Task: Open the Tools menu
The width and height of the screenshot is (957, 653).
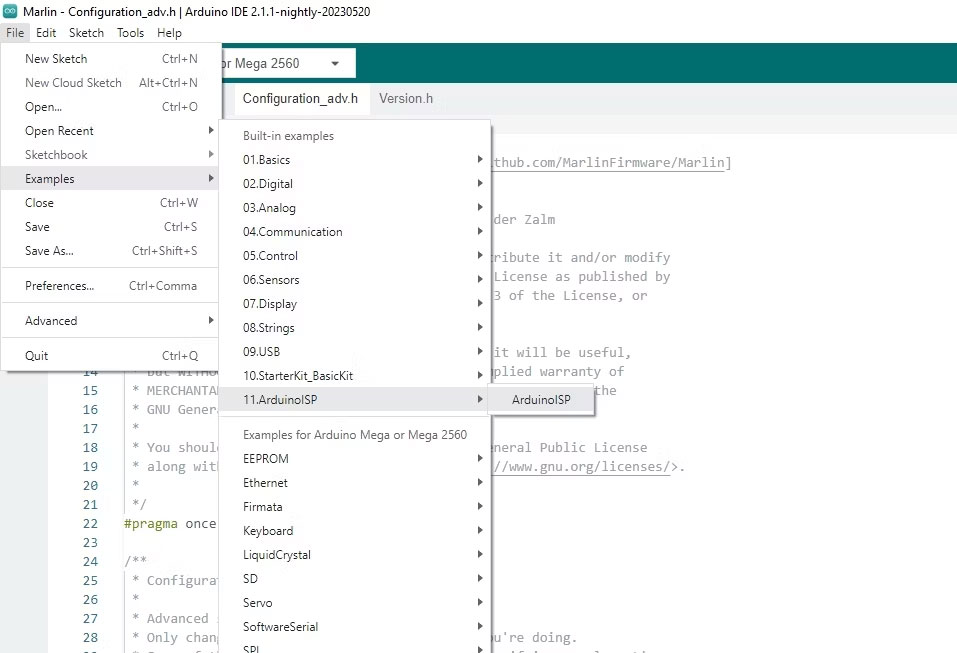Action: point(131,33)
